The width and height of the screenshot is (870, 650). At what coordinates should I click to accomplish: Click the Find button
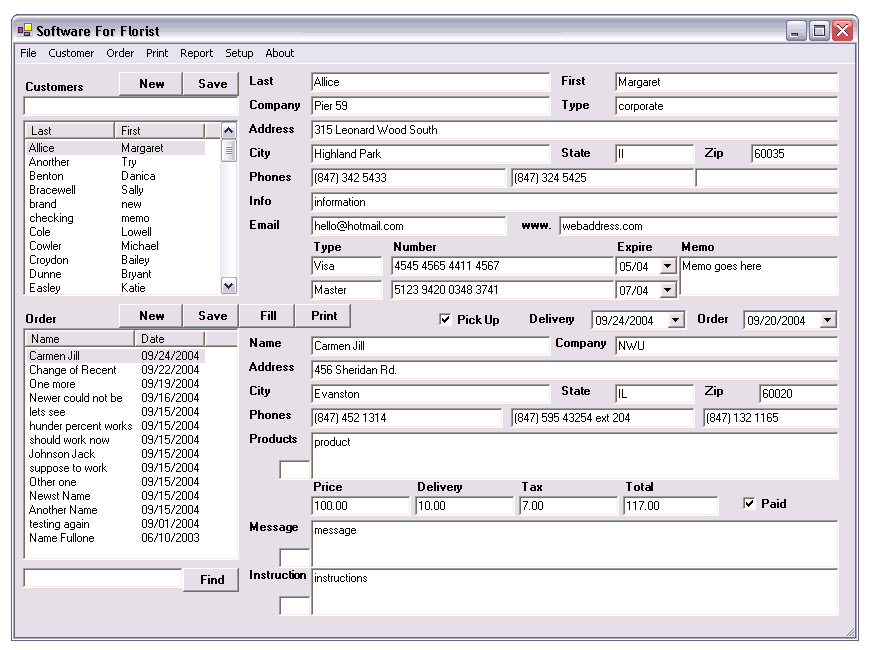(x=211, y=580)
